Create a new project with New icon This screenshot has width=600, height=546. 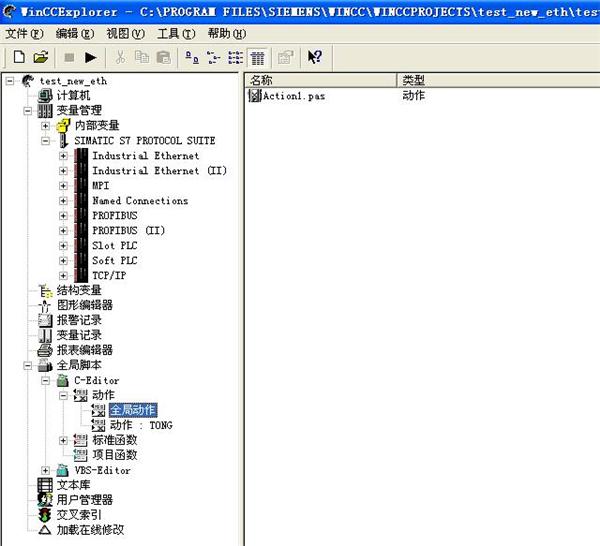tap(19, 57)
